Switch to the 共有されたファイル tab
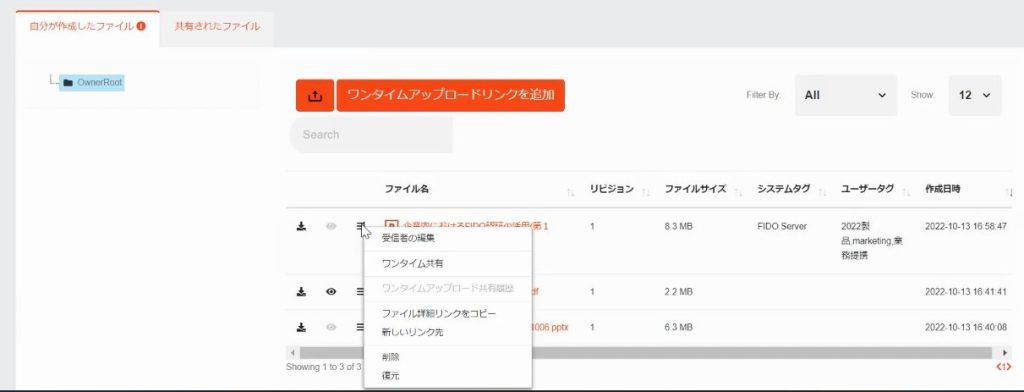Screen dimensions: 1024x392 coord(217,27)
